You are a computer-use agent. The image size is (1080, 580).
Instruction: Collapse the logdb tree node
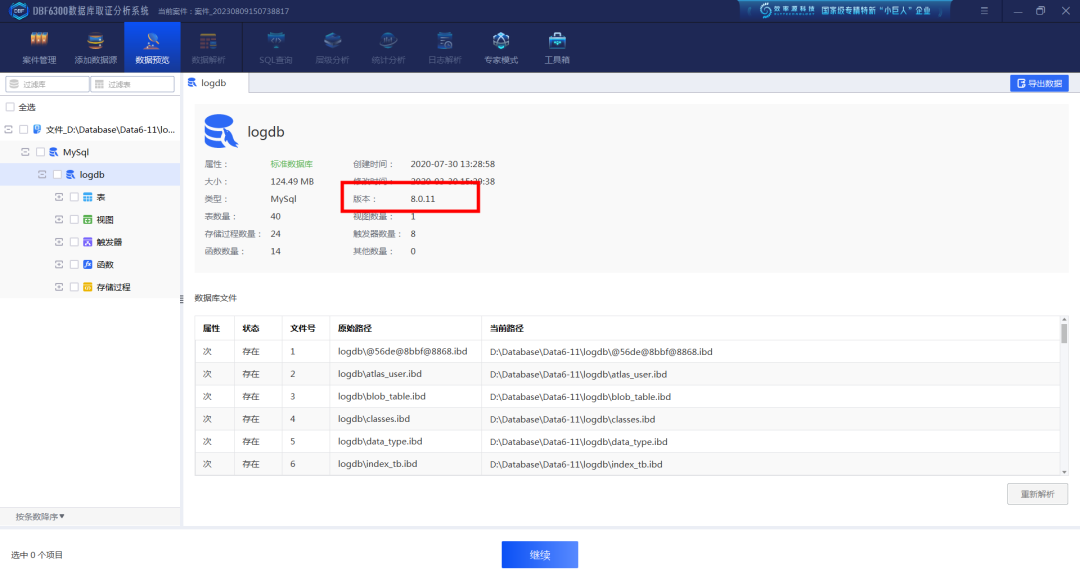point(42,175)
